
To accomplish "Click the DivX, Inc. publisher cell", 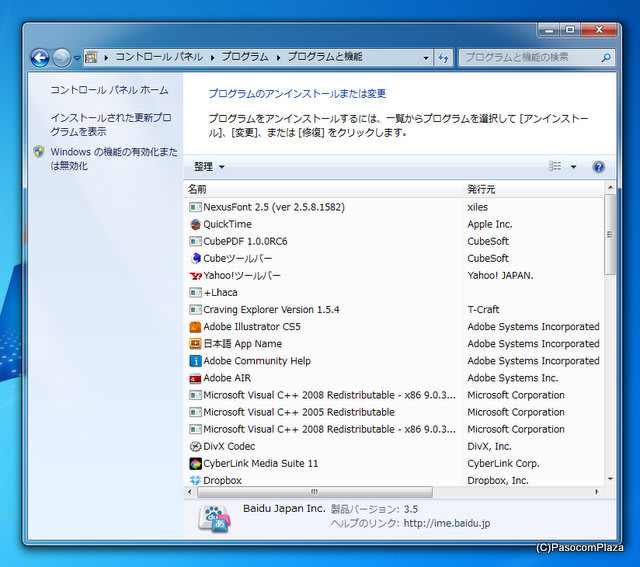I will [x=489, y=446].
